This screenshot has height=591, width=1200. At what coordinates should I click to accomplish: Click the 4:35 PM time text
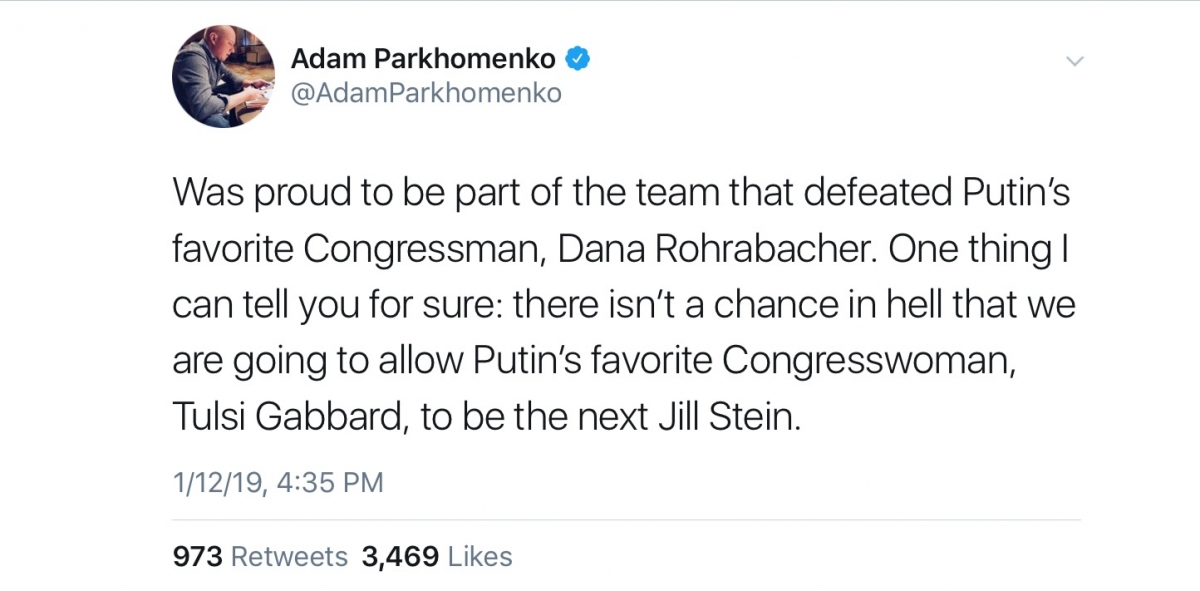(327, 483)
